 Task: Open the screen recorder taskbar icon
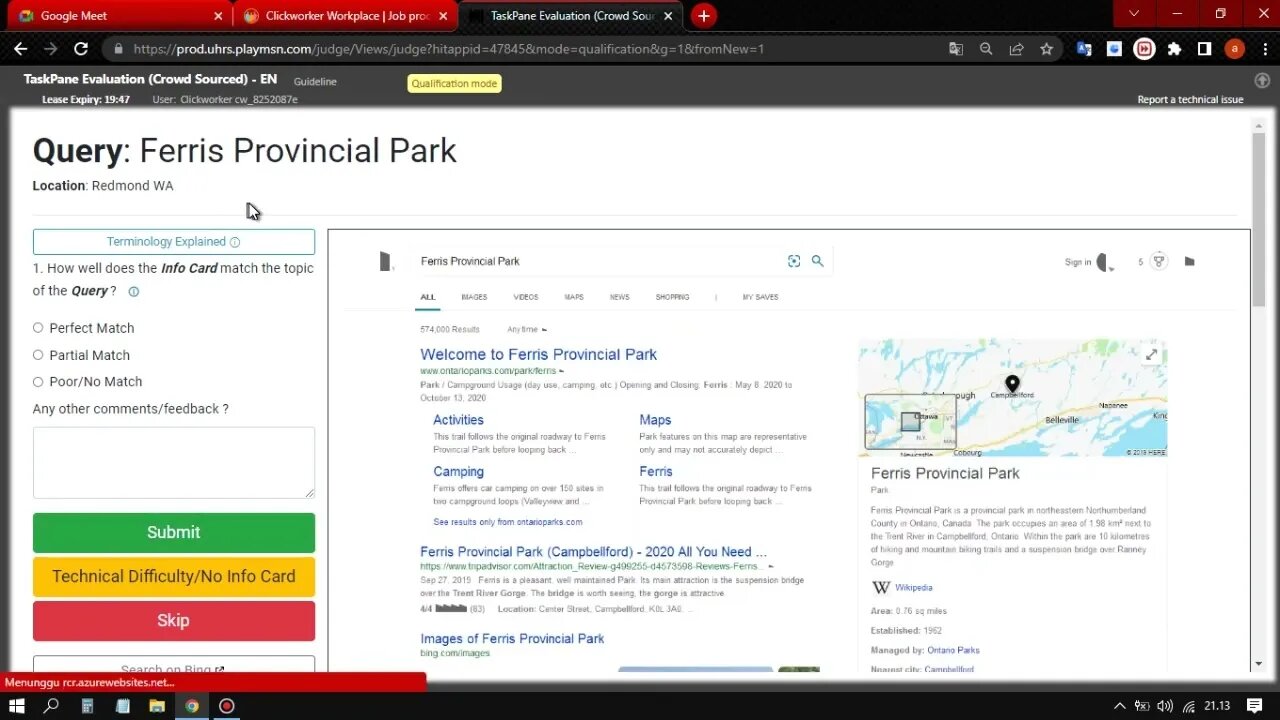click(227, 706)
